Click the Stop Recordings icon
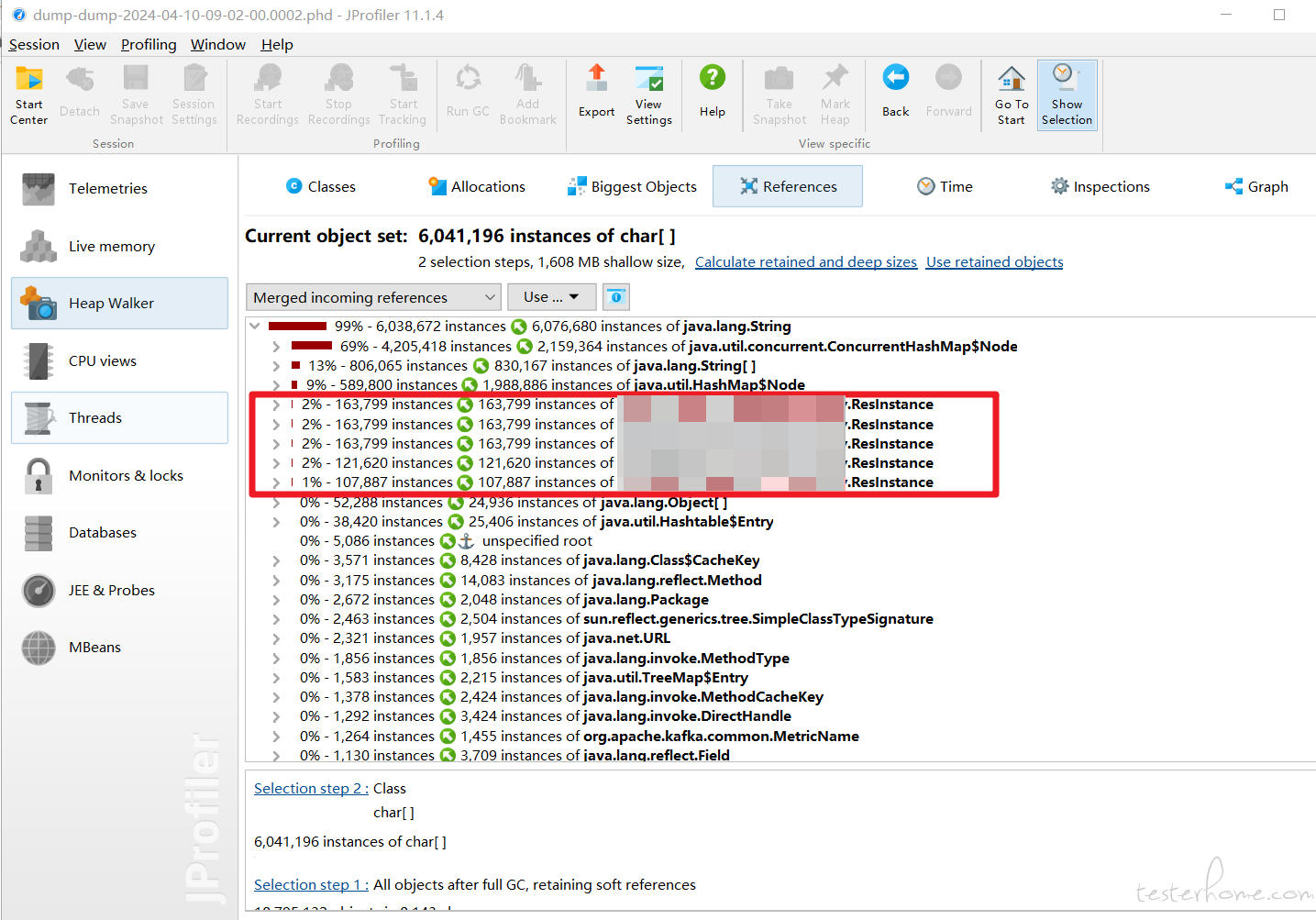Screen dimensions: 1316x920 coord(338,94)
